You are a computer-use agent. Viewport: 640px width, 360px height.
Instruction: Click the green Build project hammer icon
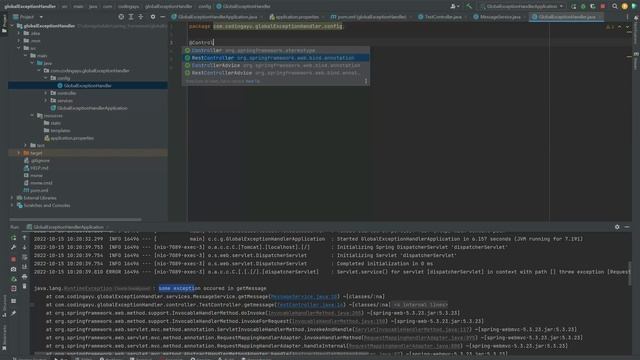point(469,7)
